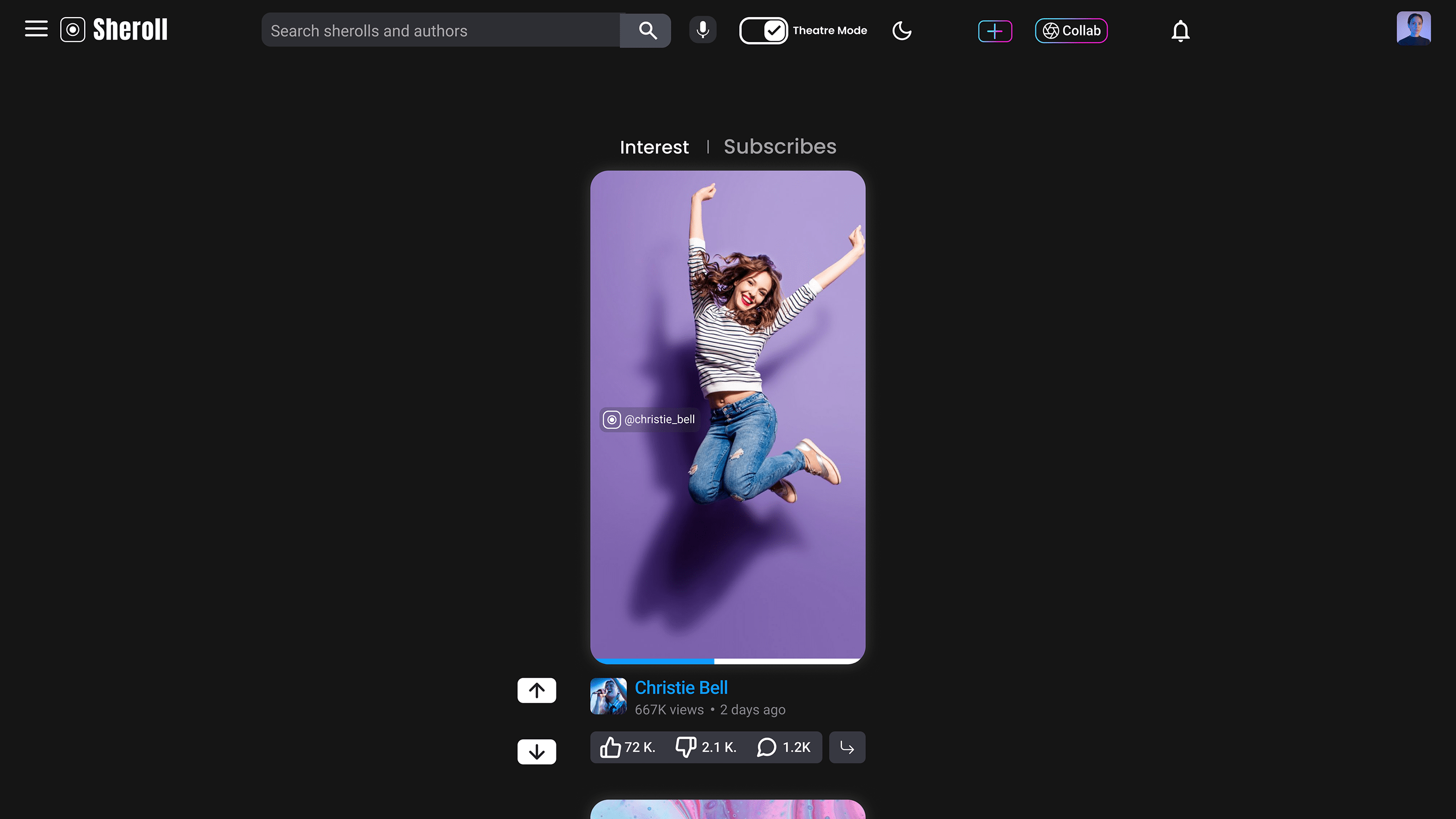The image size is (1456, 819).
Task: Open profile avatar menu
Action: (x=1413, y=28)
